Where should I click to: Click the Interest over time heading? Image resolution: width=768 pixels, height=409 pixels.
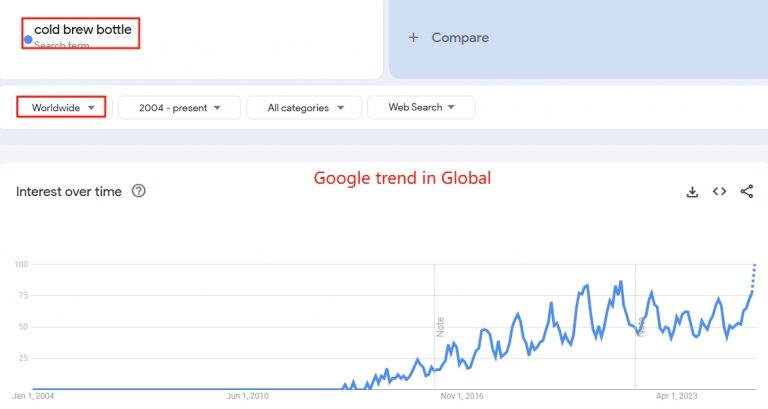point(69,192)
